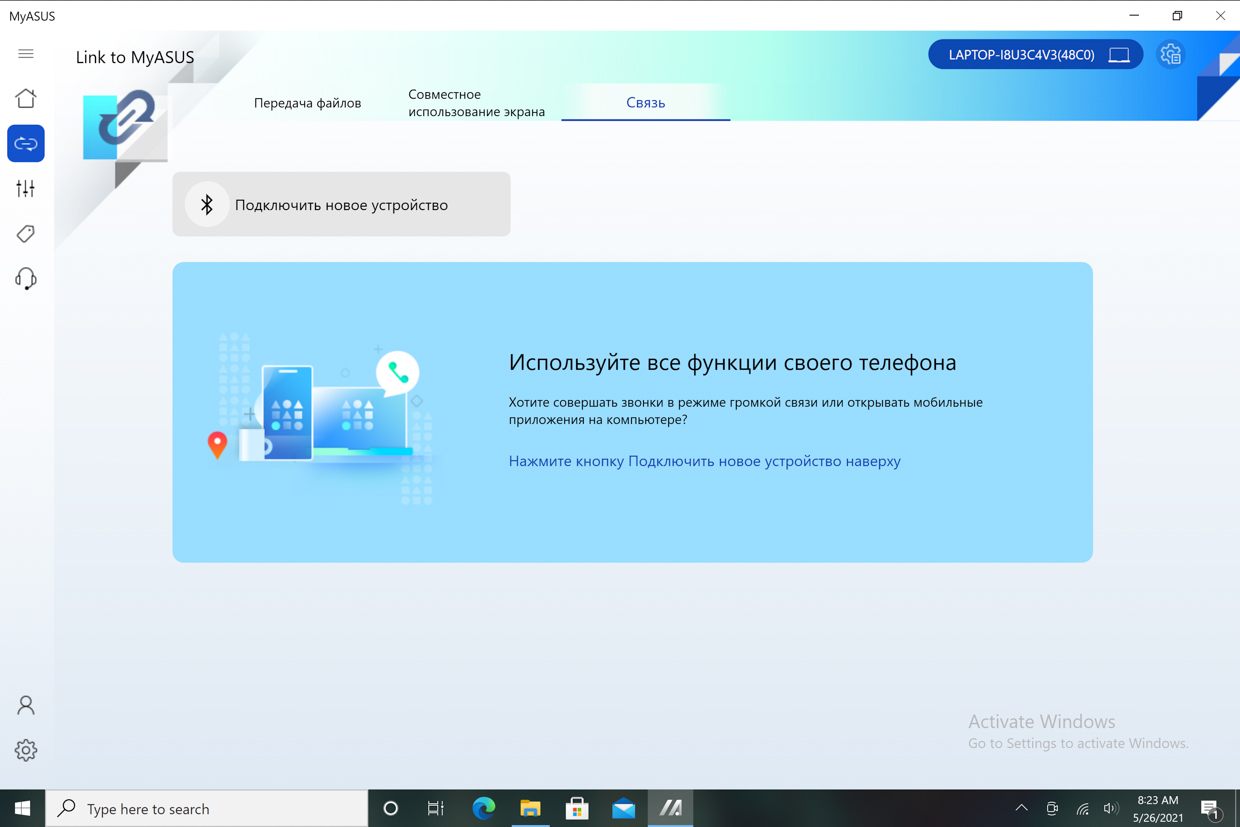This screenshot has height=827, width=1240.
Task: Open Microsoft Edge from the taskbar
Action: click(x=484, y=808)
